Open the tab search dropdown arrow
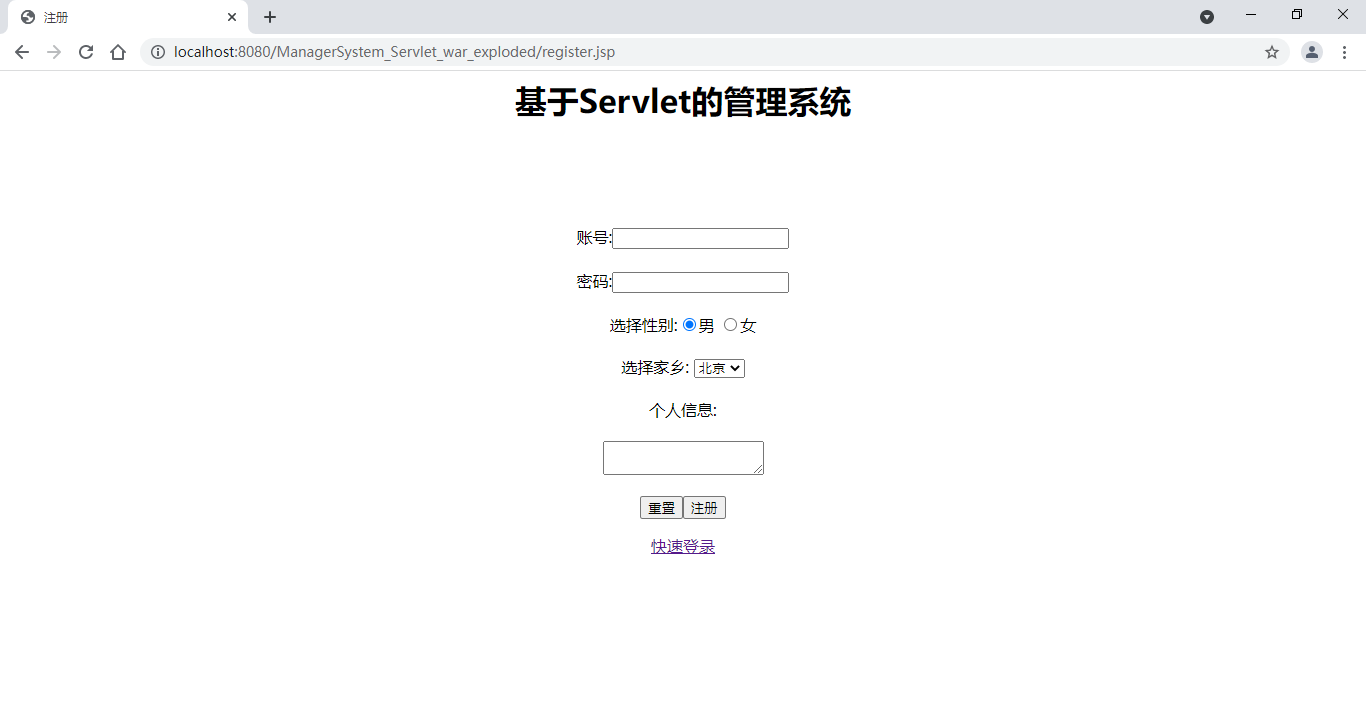Viewport: 1366px width, 724px height. (x=1207, y=17)
